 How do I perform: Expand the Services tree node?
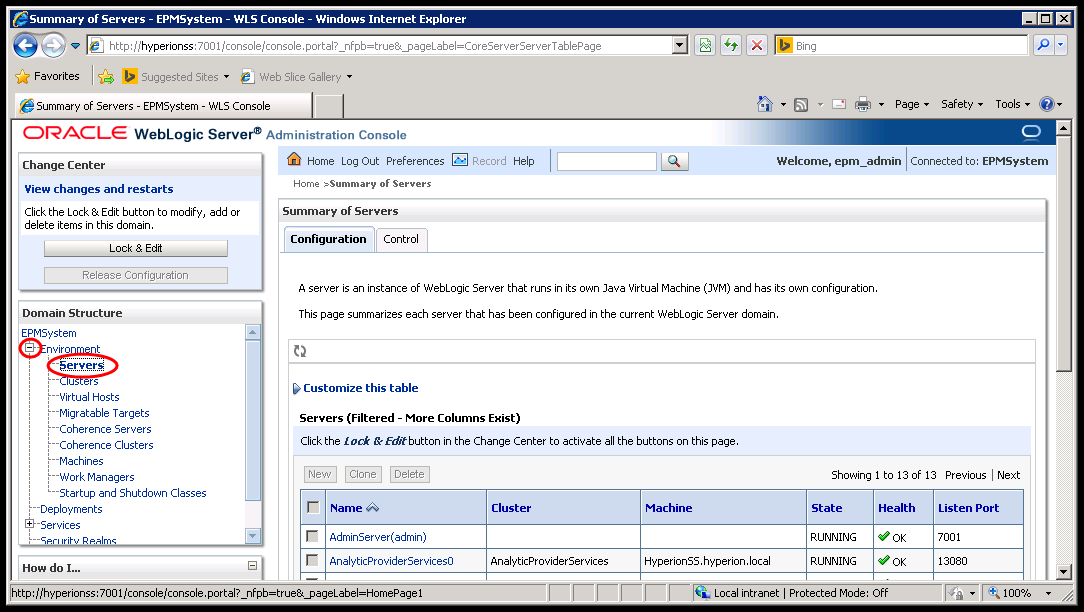(x=30, y=524)
